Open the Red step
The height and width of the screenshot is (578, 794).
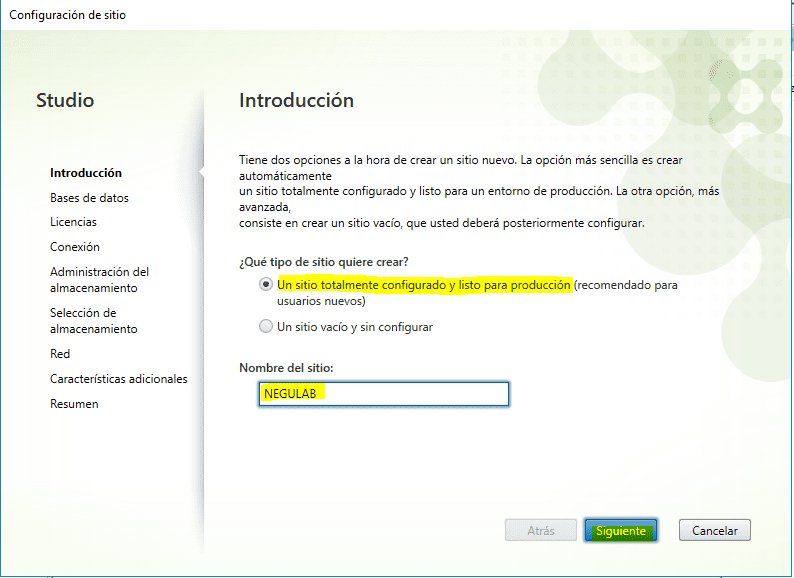[x=60, y=354]
